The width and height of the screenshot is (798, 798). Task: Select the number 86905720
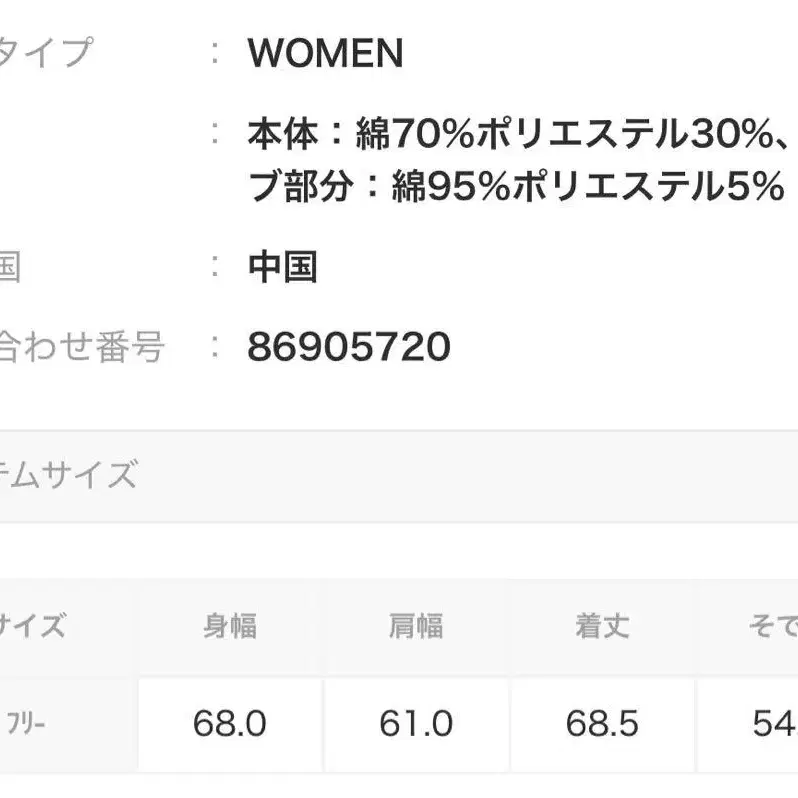click(x=348, y=348)
